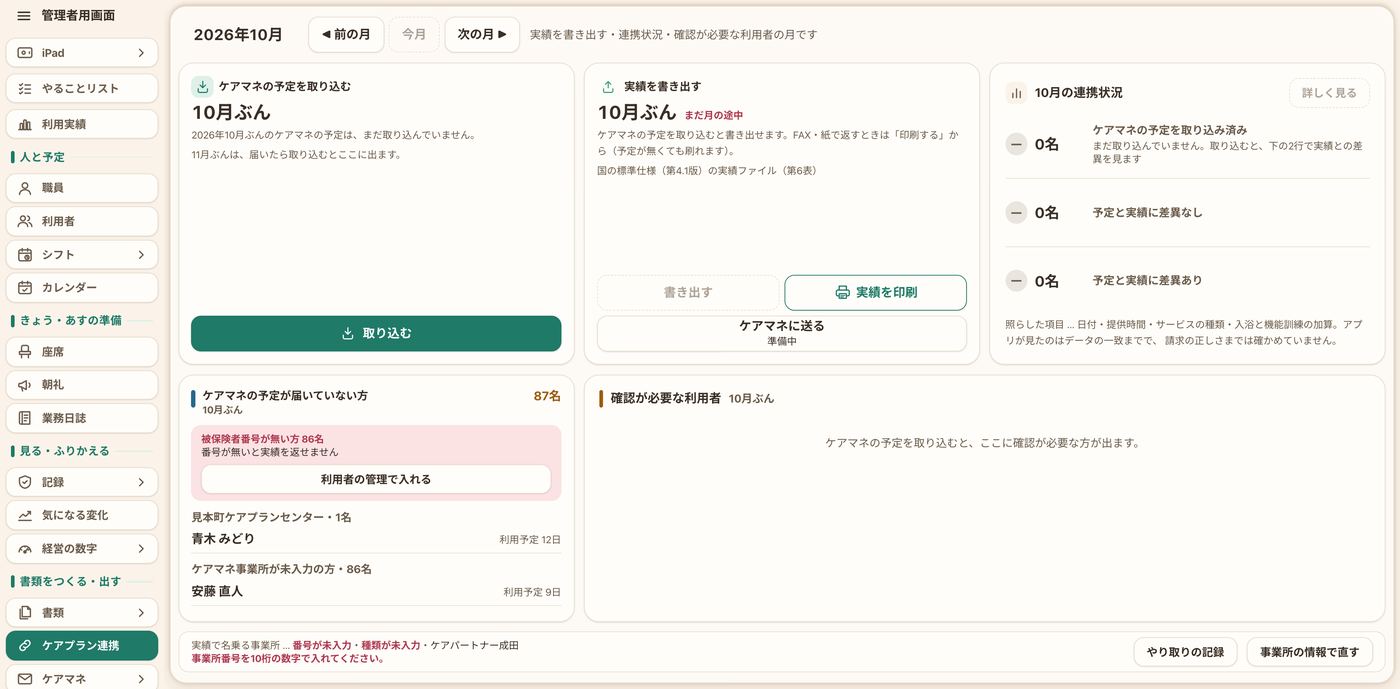Go to the next month with 次の月
This screenshot has height=689, width=1400.
pyautogui.click(x=482, y=34)
